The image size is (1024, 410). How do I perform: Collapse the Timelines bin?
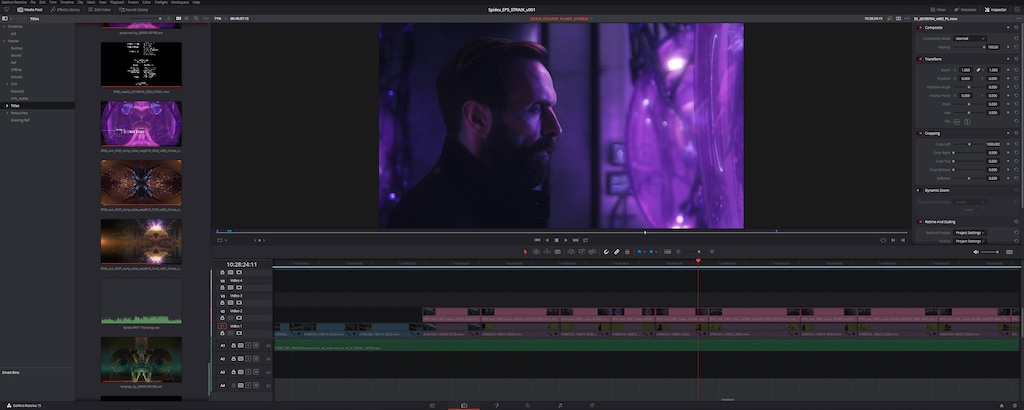[4, 27]
